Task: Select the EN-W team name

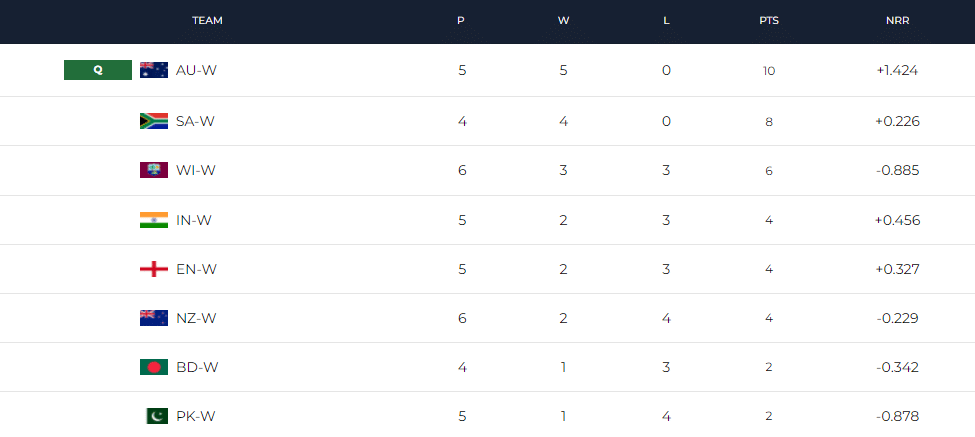Action: (196, 269)
